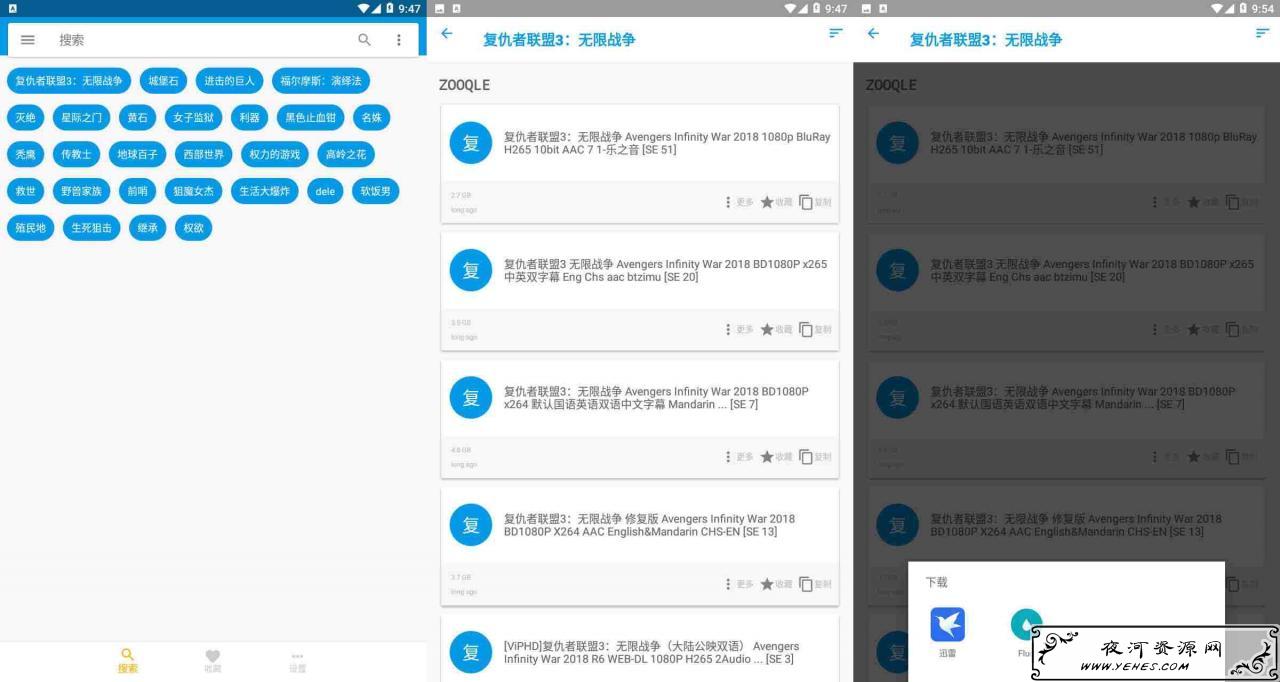The width and height of the screenshot is (1280, 682).
Task: Tap the 权力的游戏 chip
Action: point(275,155)
